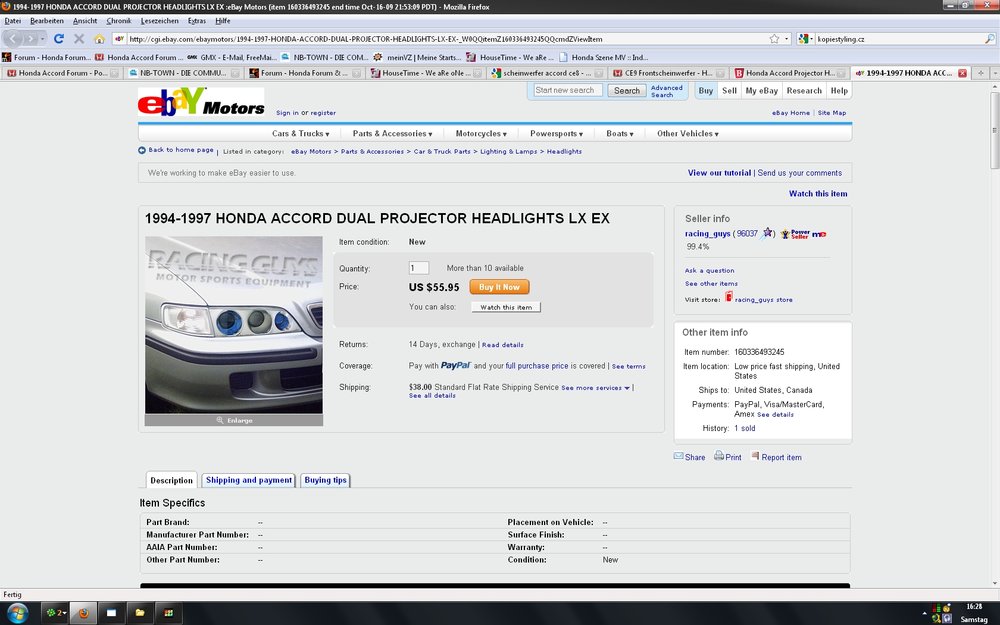1000x625 pixels.
Task: Switch to Shipping and payment tab
Action: tap(249, 480)
